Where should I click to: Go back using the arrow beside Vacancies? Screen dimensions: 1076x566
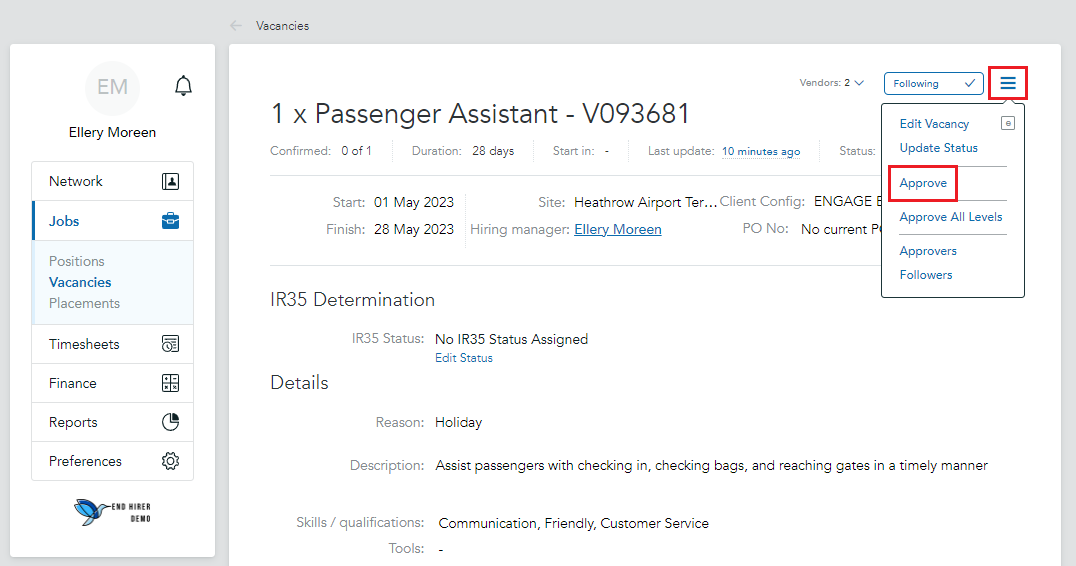point(236,25)
